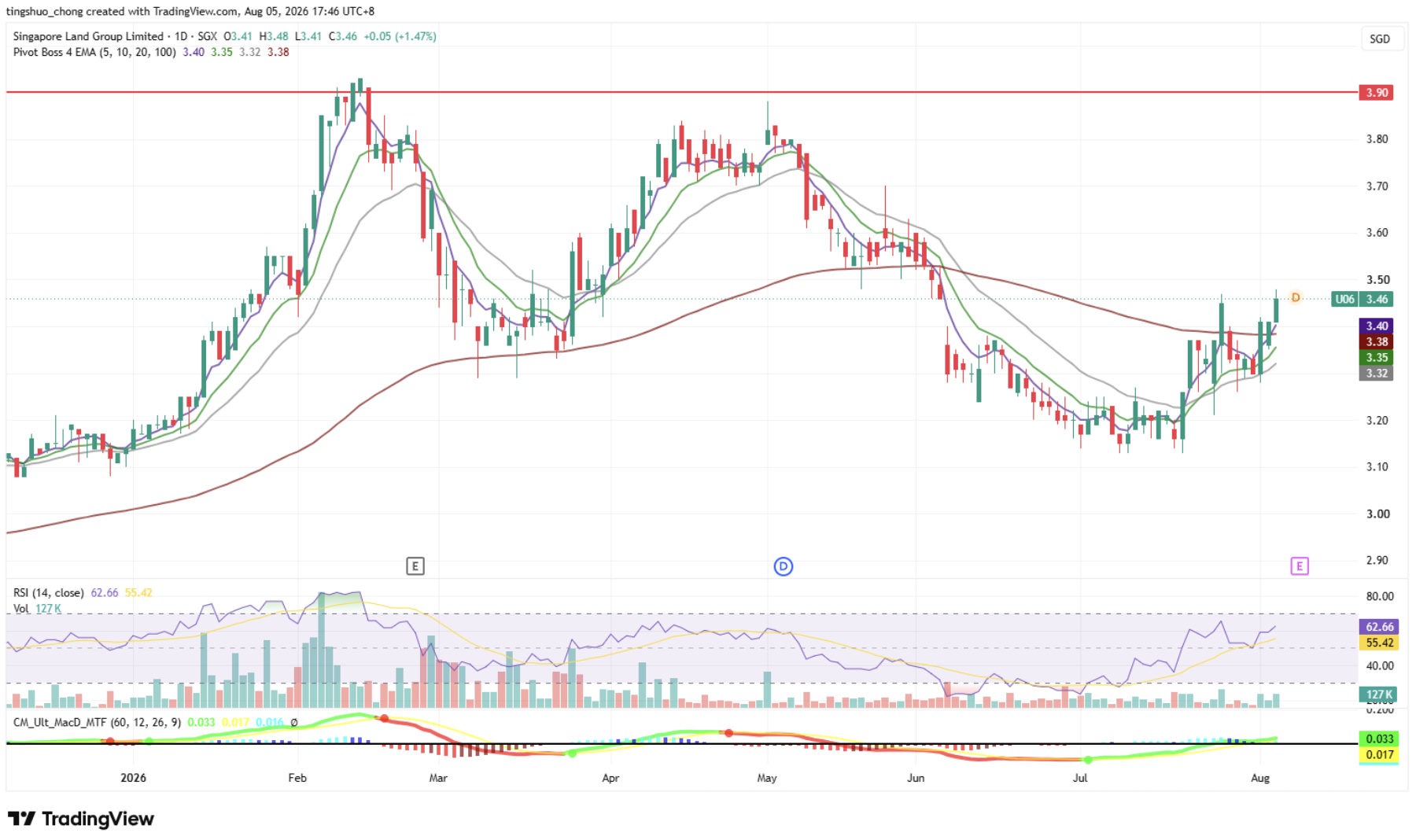This screenshot has height=840, width=1416.
Task: Click the Jun label on the time axis
Action: point(916,778)
